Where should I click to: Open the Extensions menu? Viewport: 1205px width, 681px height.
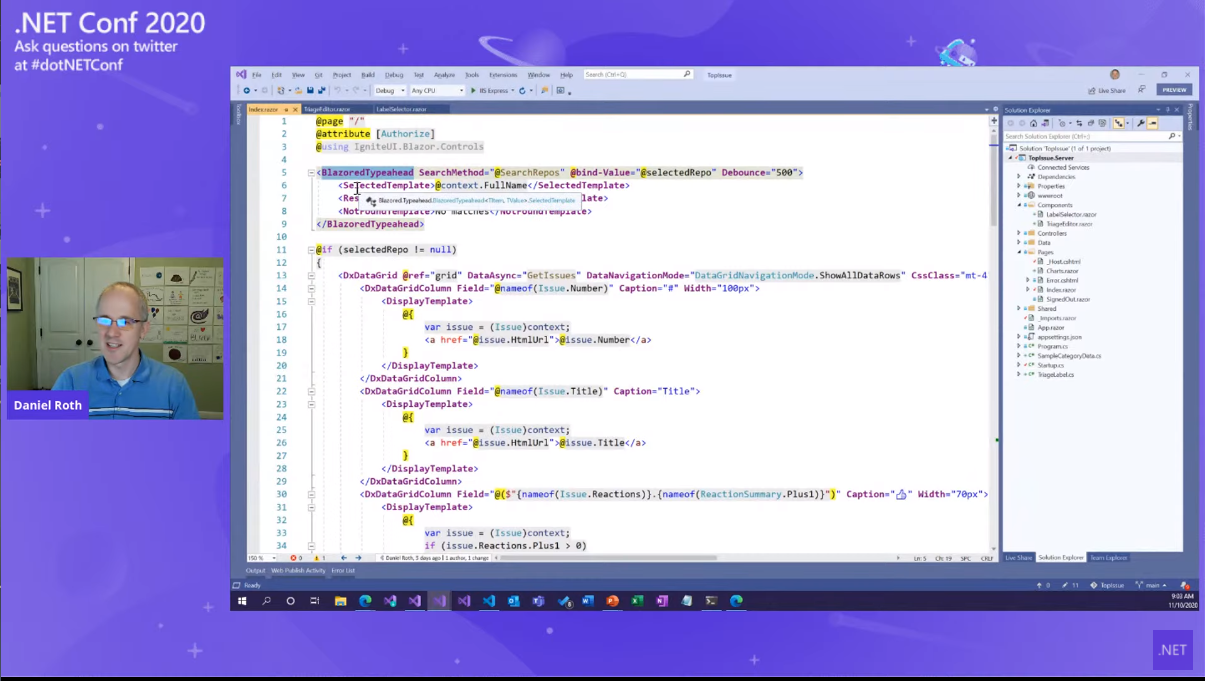[x=503, y=75]
